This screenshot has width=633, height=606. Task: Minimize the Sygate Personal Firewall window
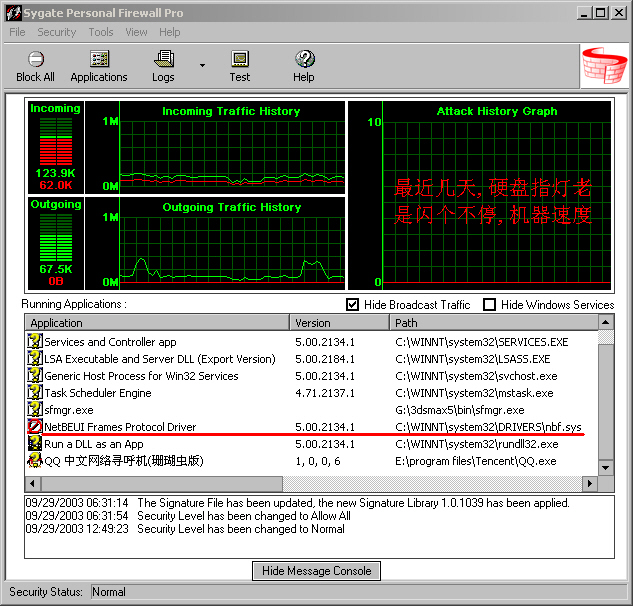click(x=583, y=13)
